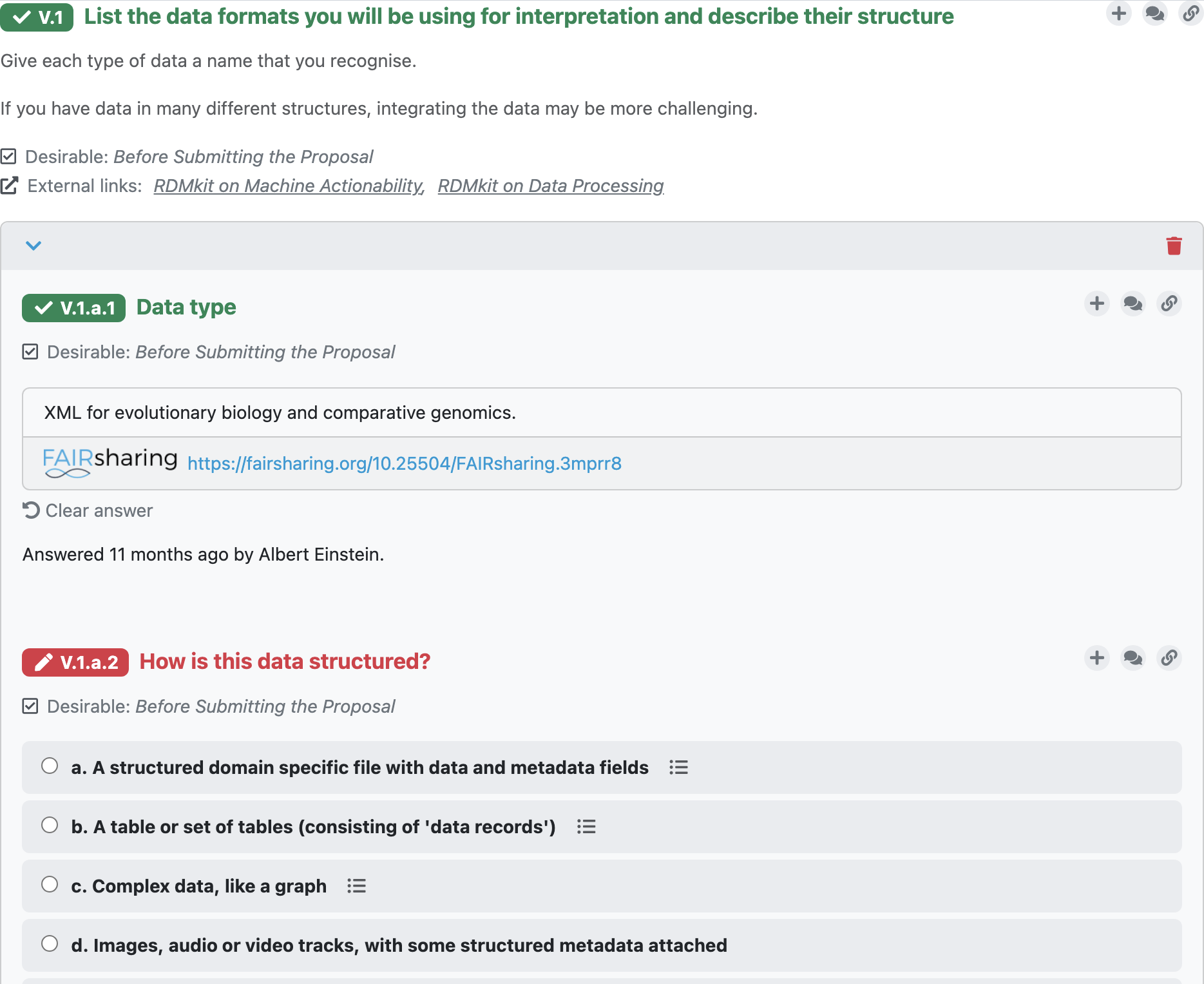
Task: Select option c complex data like a graph
Action: pyautogui.click(x=50, y=884)
